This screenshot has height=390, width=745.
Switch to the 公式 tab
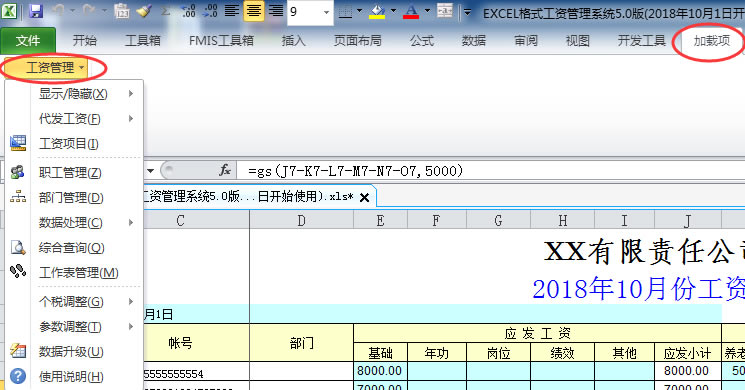click(x=422, y=41)
